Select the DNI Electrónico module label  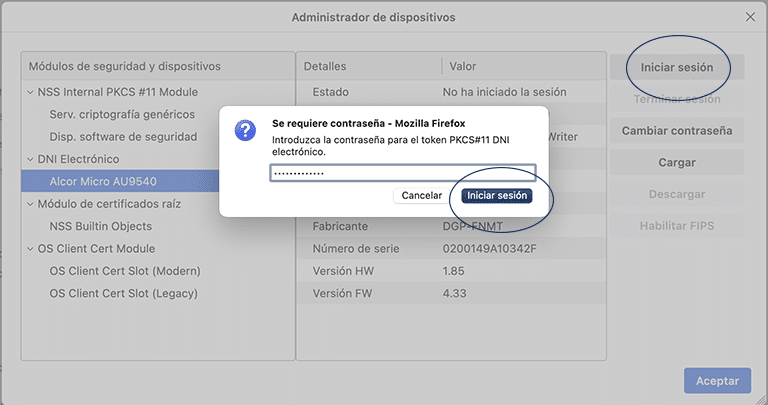78,159
